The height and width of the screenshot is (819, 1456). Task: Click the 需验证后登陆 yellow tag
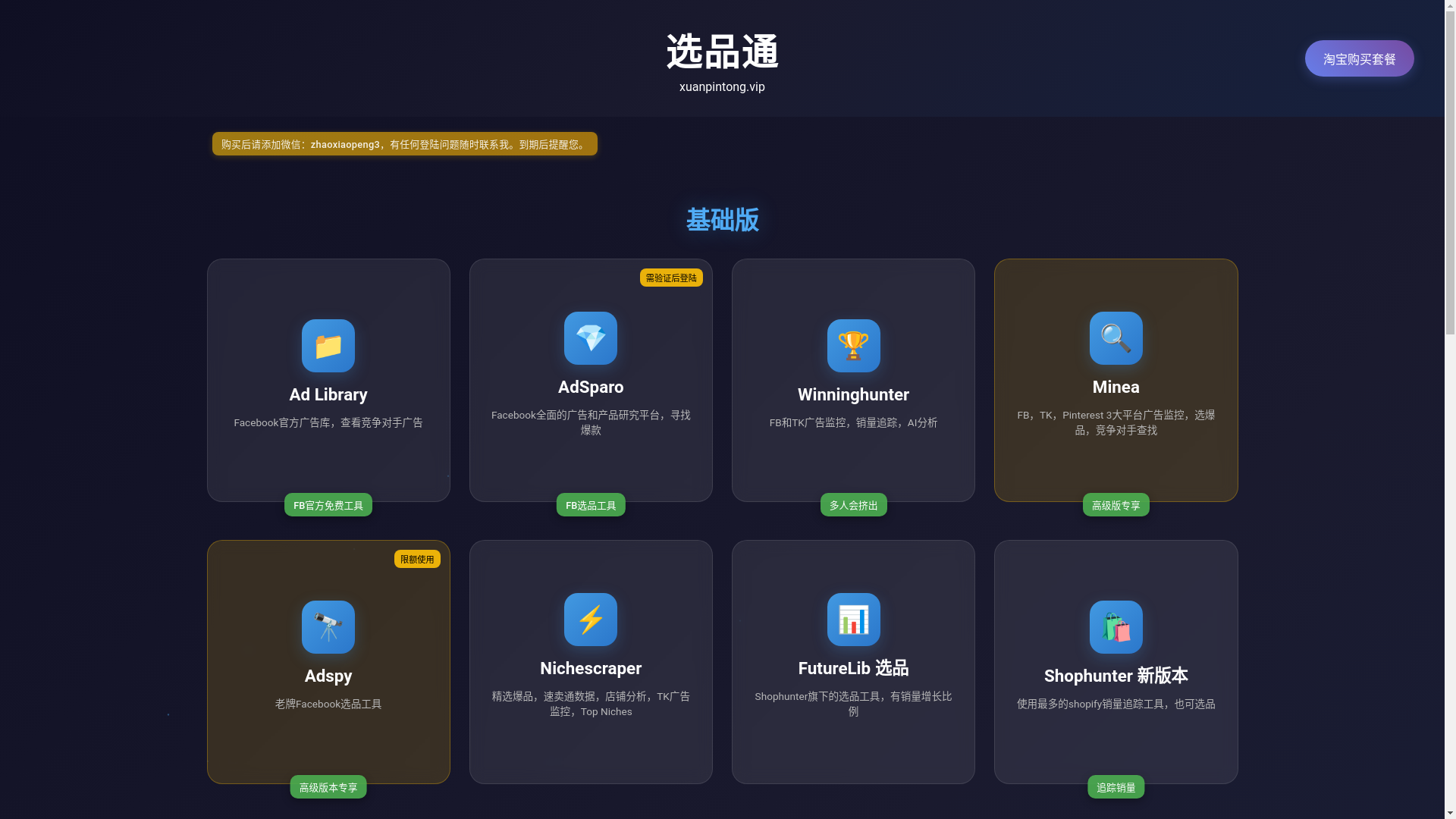pyautogui.click(x=671, y=278)
